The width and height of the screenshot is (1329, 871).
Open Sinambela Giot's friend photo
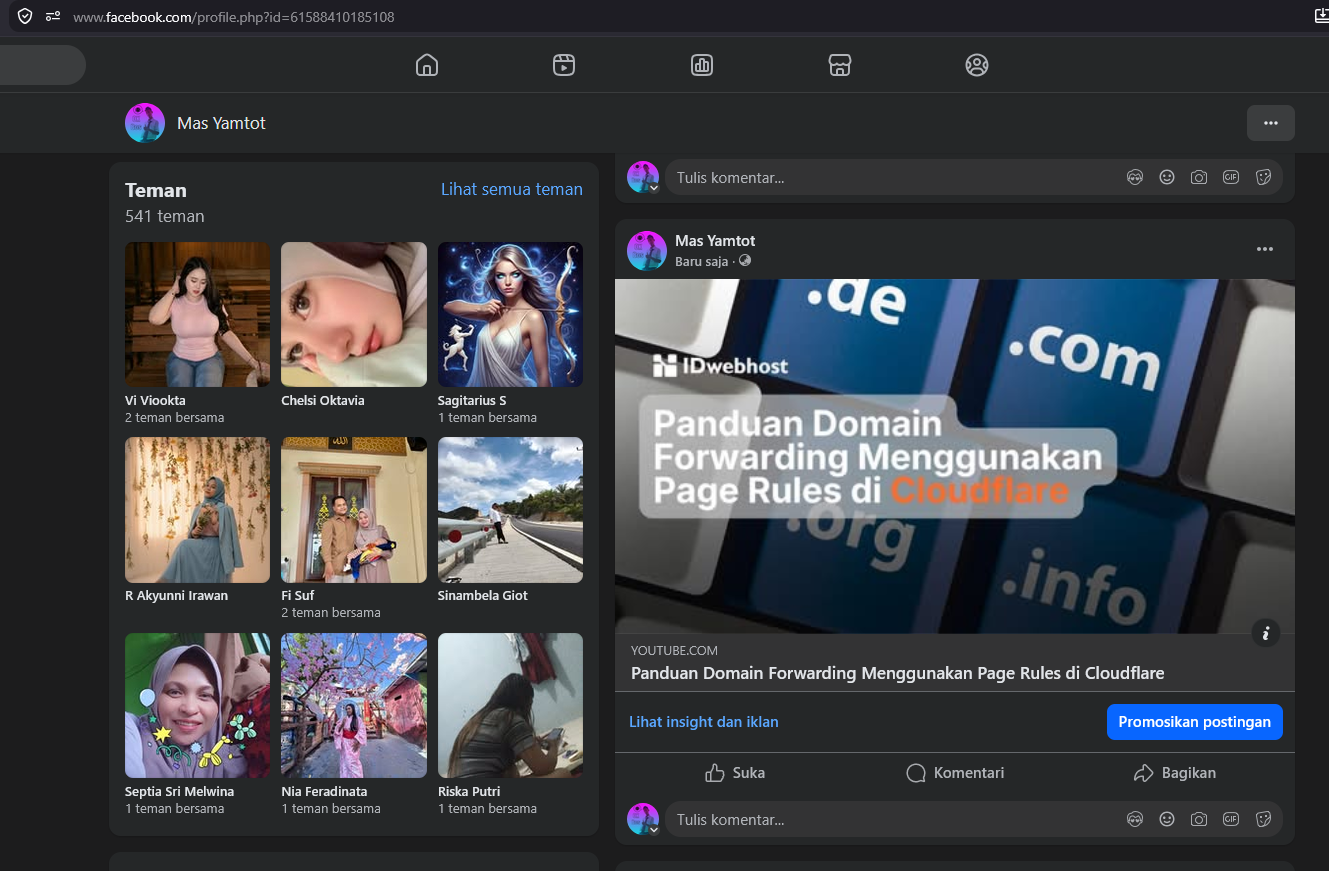510,510
